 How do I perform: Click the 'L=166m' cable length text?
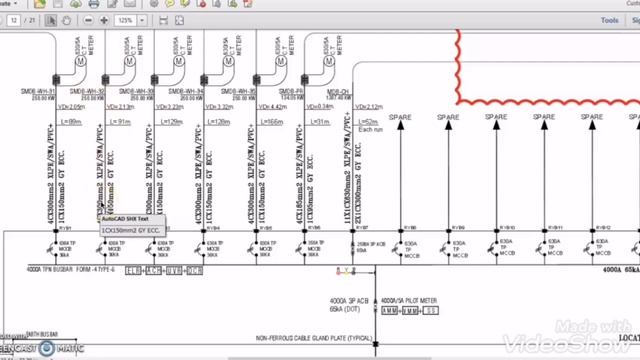(271, 122)
